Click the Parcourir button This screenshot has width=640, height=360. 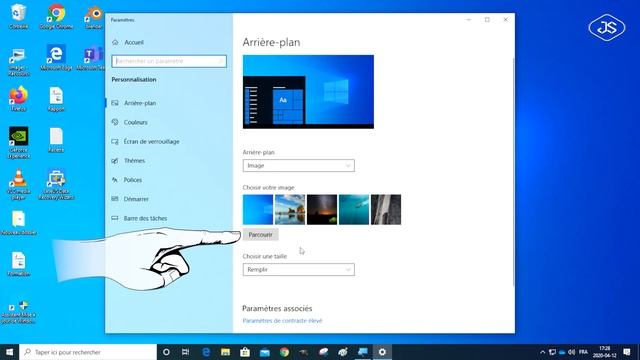point(260,235)
